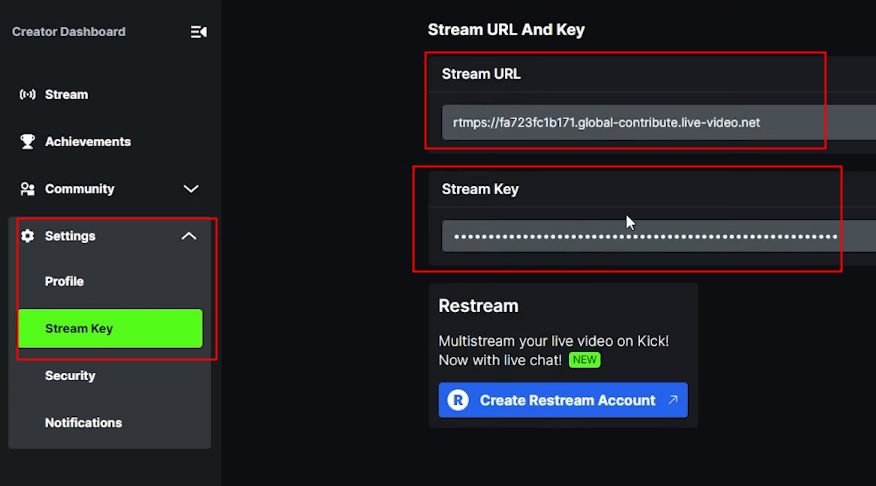This screenshot has height=486, width=876.
Task: Collapse the Creator Dashboard sidebar icon
Action: (198, 32)
